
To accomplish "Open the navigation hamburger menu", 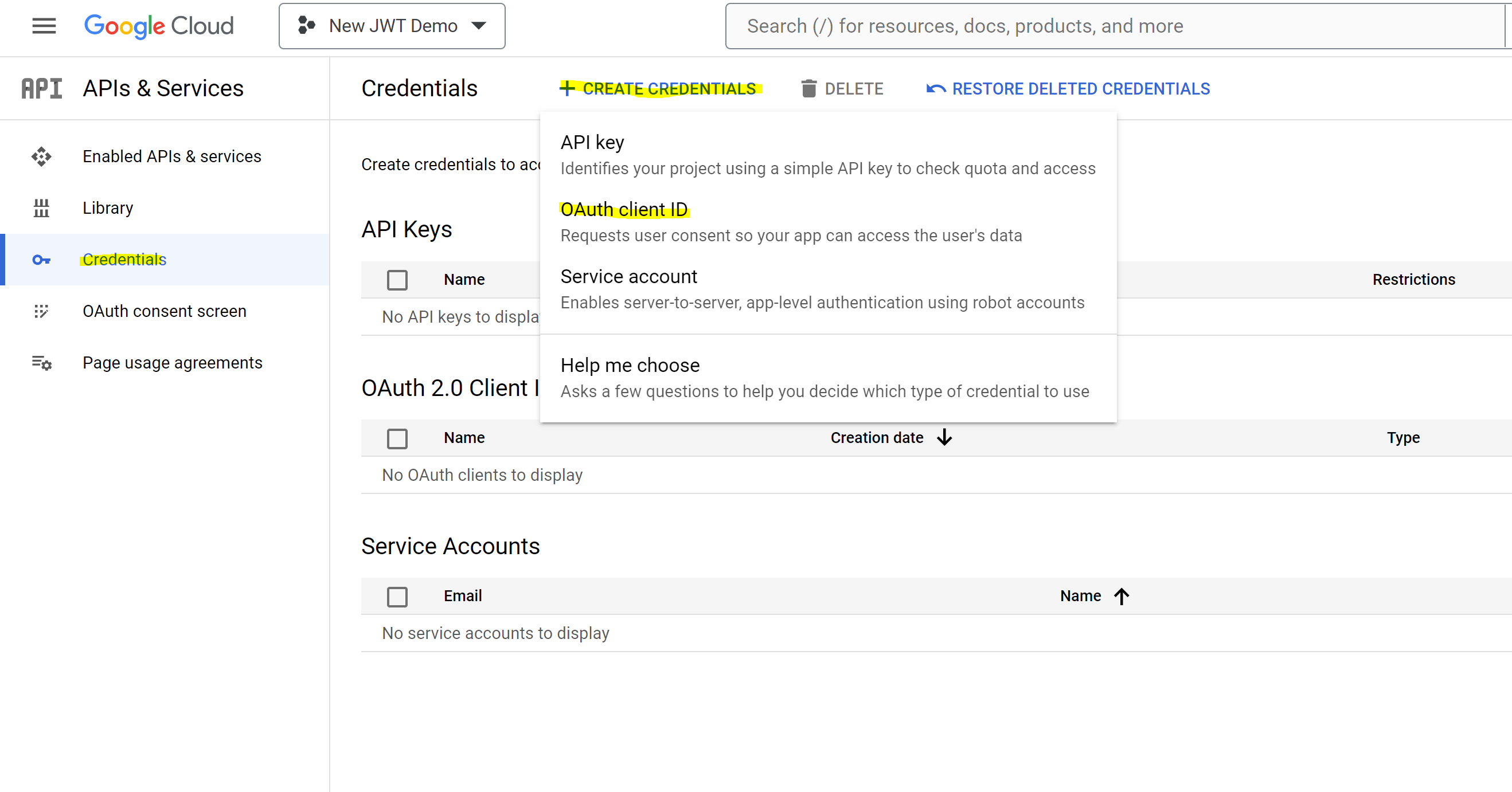I will pyautogui.click(x=44, y=26).
